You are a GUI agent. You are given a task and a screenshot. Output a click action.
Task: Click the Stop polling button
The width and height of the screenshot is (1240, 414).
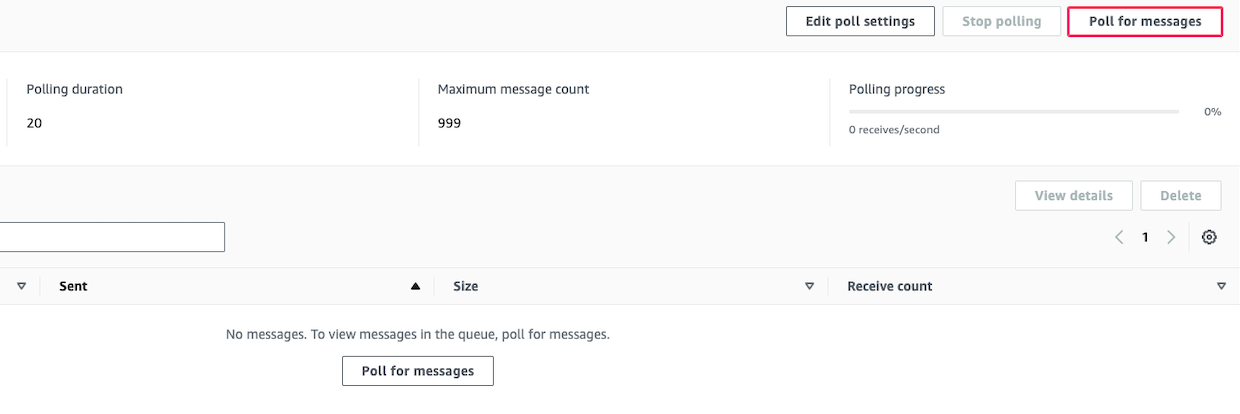(1001, 21)
